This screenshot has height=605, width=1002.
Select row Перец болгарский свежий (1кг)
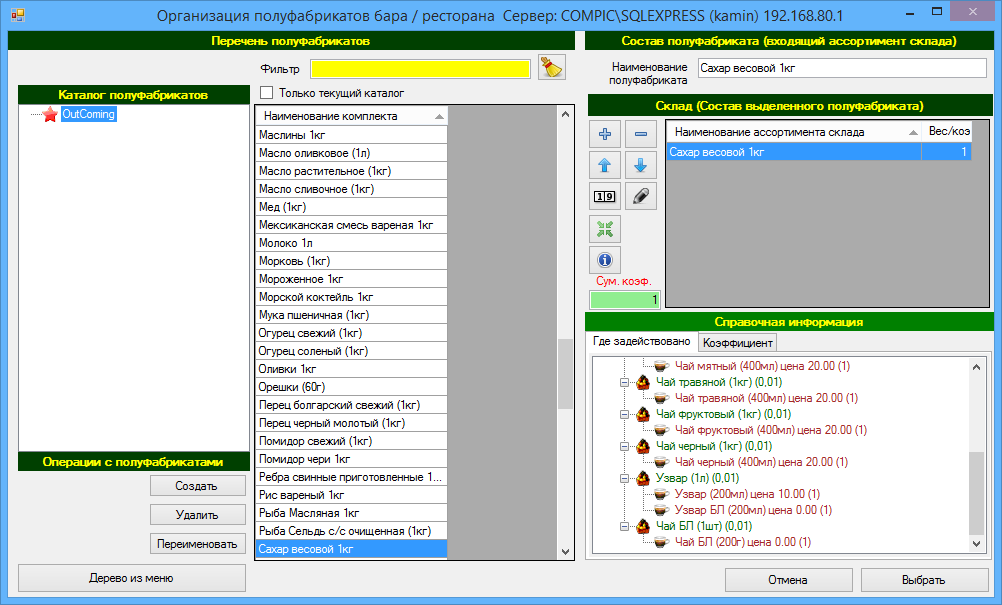[x=351, y=405]
